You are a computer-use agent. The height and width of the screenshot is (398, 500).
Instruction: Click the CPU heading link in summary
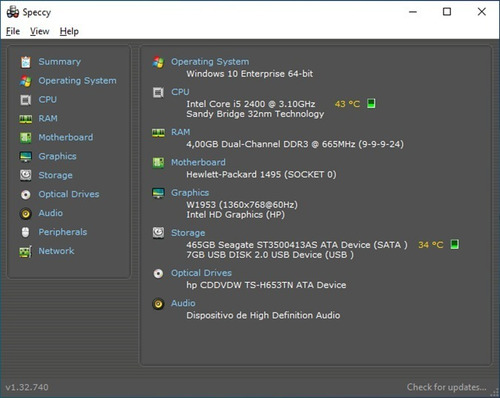point(180,92)
